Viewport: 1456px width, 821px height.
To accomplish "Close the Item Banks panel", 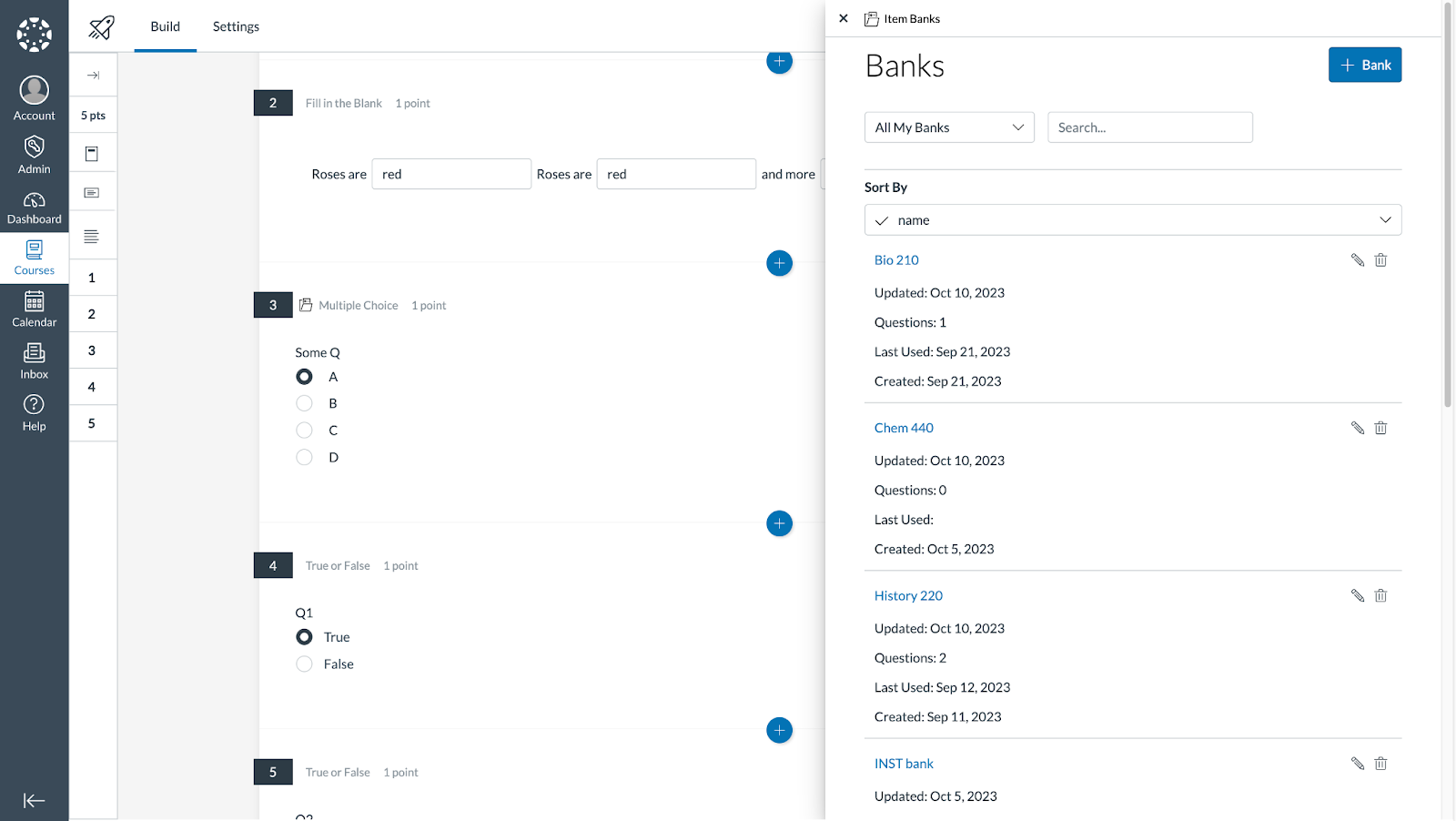I will [844, 18].
